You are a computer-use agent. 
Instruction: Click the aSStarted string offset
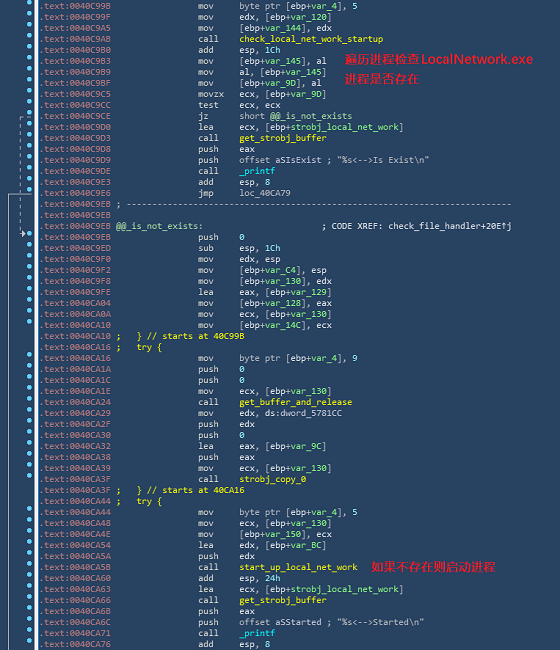click(x=298, y=622)
